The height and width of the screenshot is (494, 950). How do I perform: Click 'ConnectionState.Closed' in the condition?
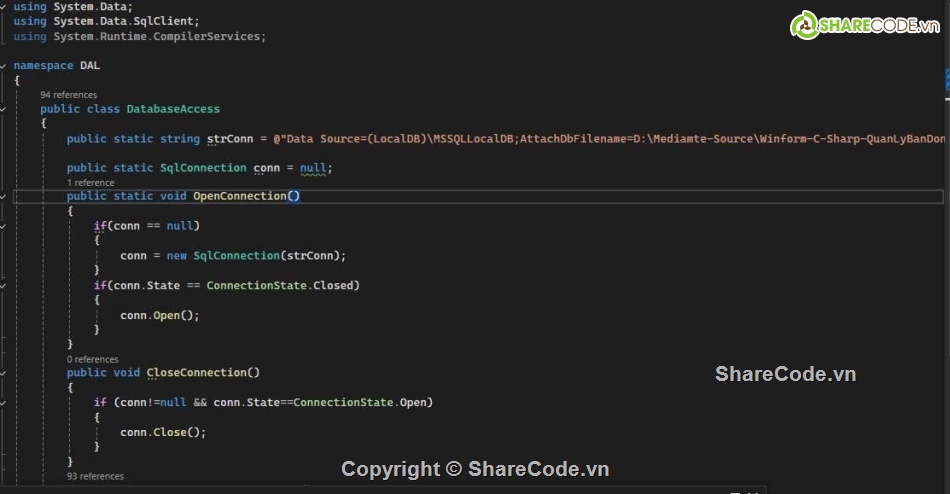tap(280, 285)
